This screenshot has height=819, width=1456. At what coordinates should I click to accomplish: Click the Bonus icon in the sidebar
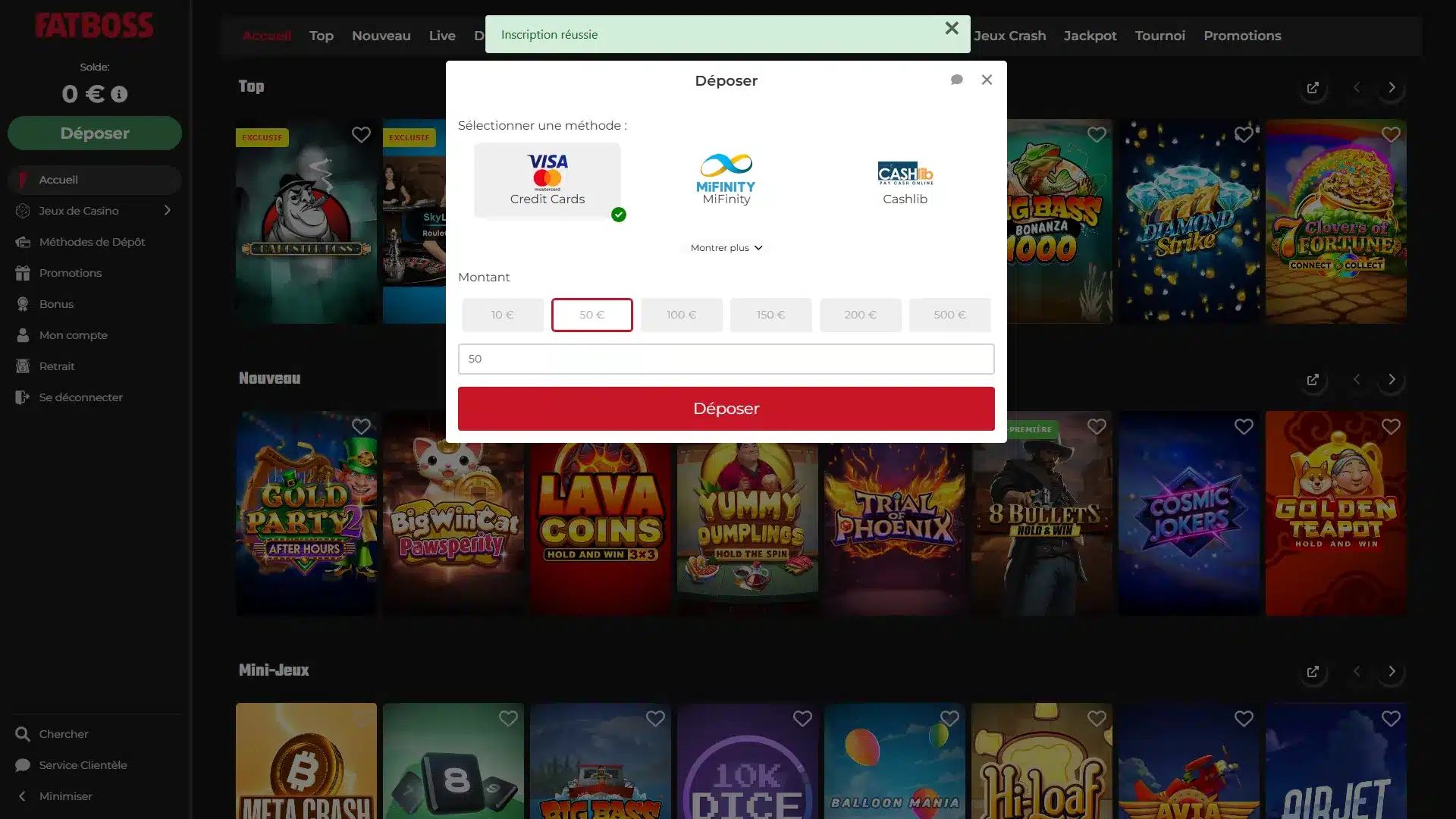[x=23, y=304]
